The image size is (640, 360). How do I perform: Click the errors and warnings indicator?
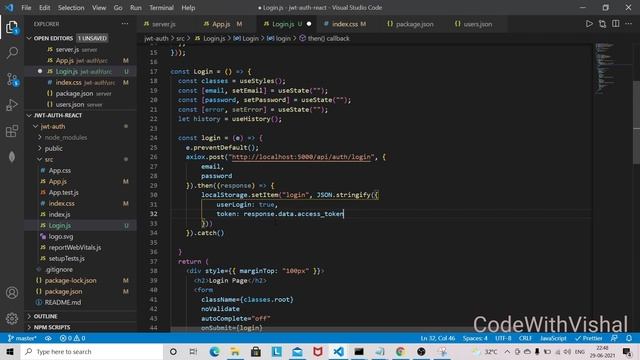pyautogui.click(x=72, y=338)
